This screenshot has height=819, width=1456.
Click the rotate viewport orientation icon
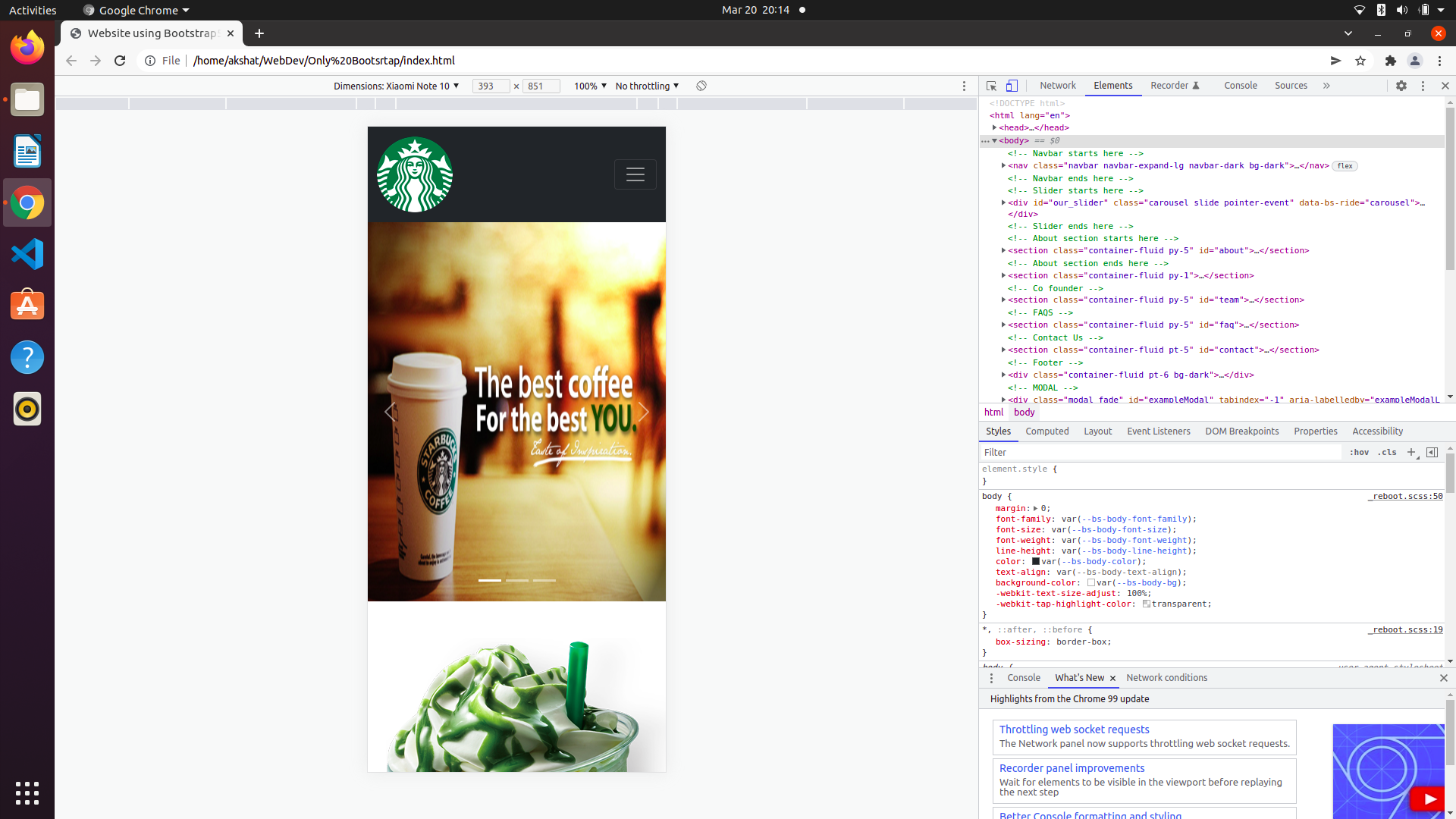point(701,86)
